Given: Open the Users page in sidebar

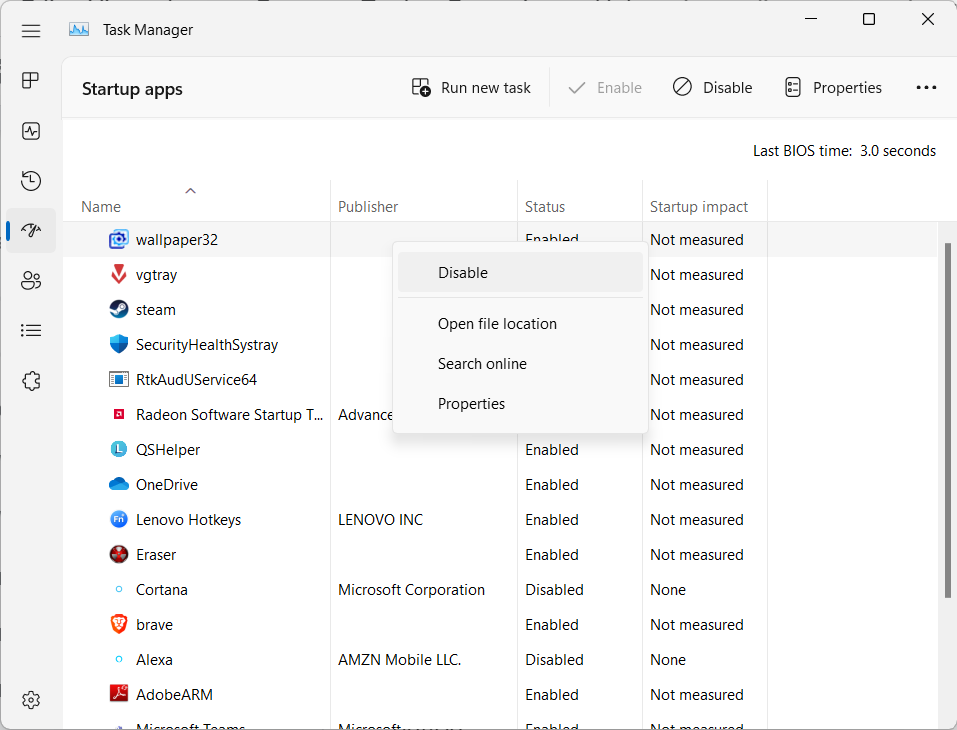Looking at the screenshot, I should (x=31, y=280).
